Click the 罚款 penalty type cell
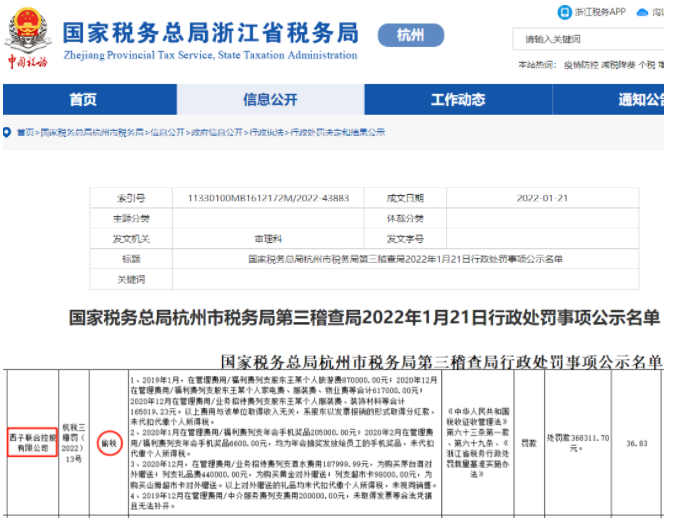 (x=529, y=443)
